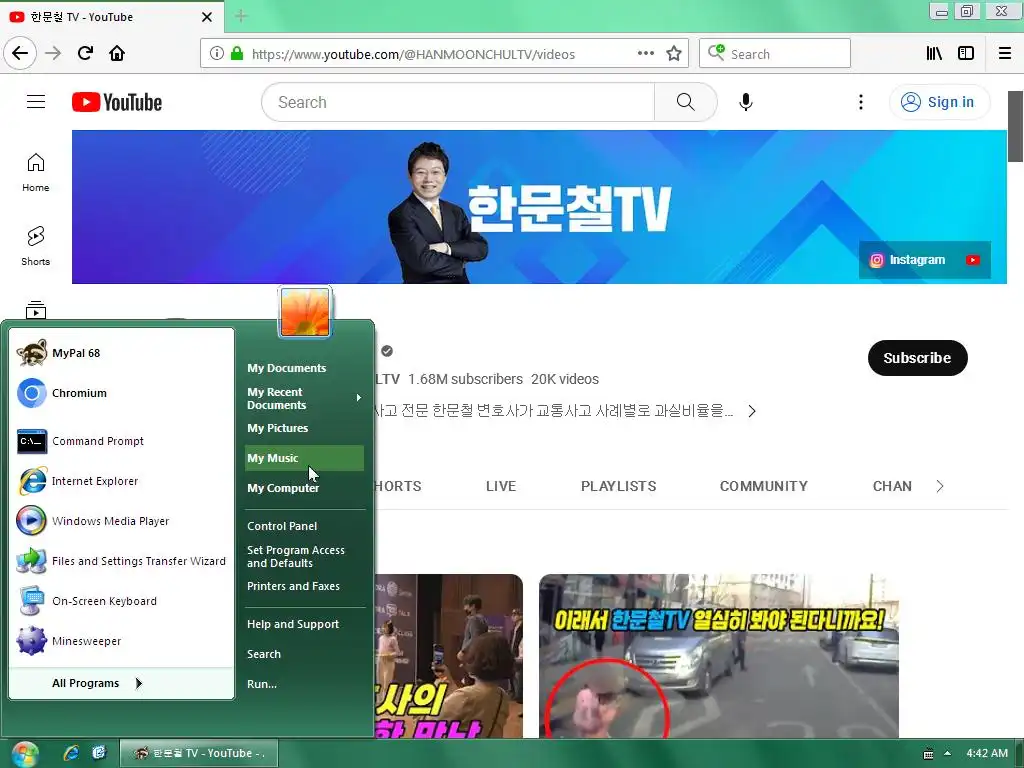Reload the current page

pyautogui.click(x=85, y=53)
